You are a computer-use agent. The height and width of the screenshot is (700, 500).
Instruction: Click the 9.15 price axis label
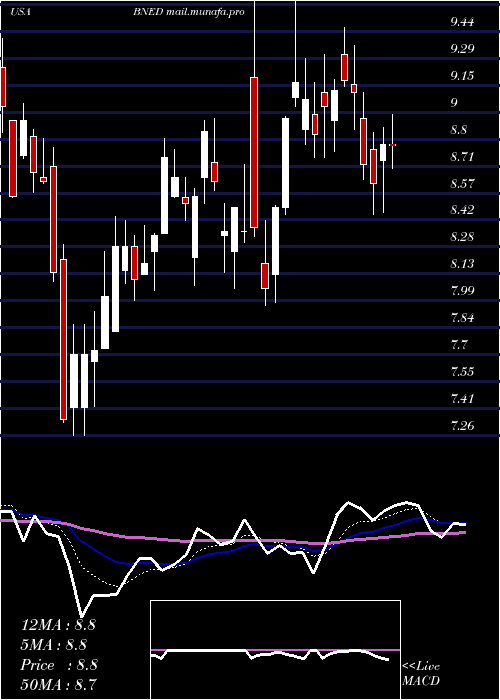pyautogui.click(x=462, y=76)
